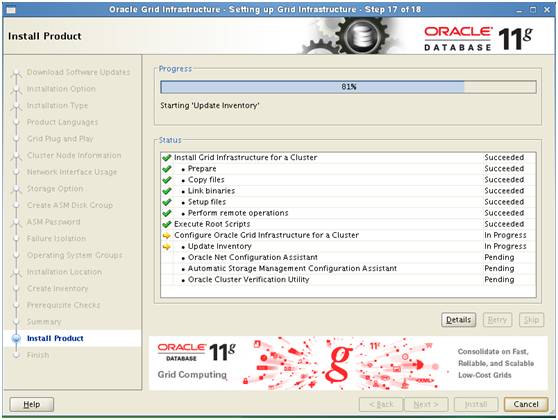Select the 'Prepare' status row
This screenshot has width=558, height=420.
pos(348,168)
